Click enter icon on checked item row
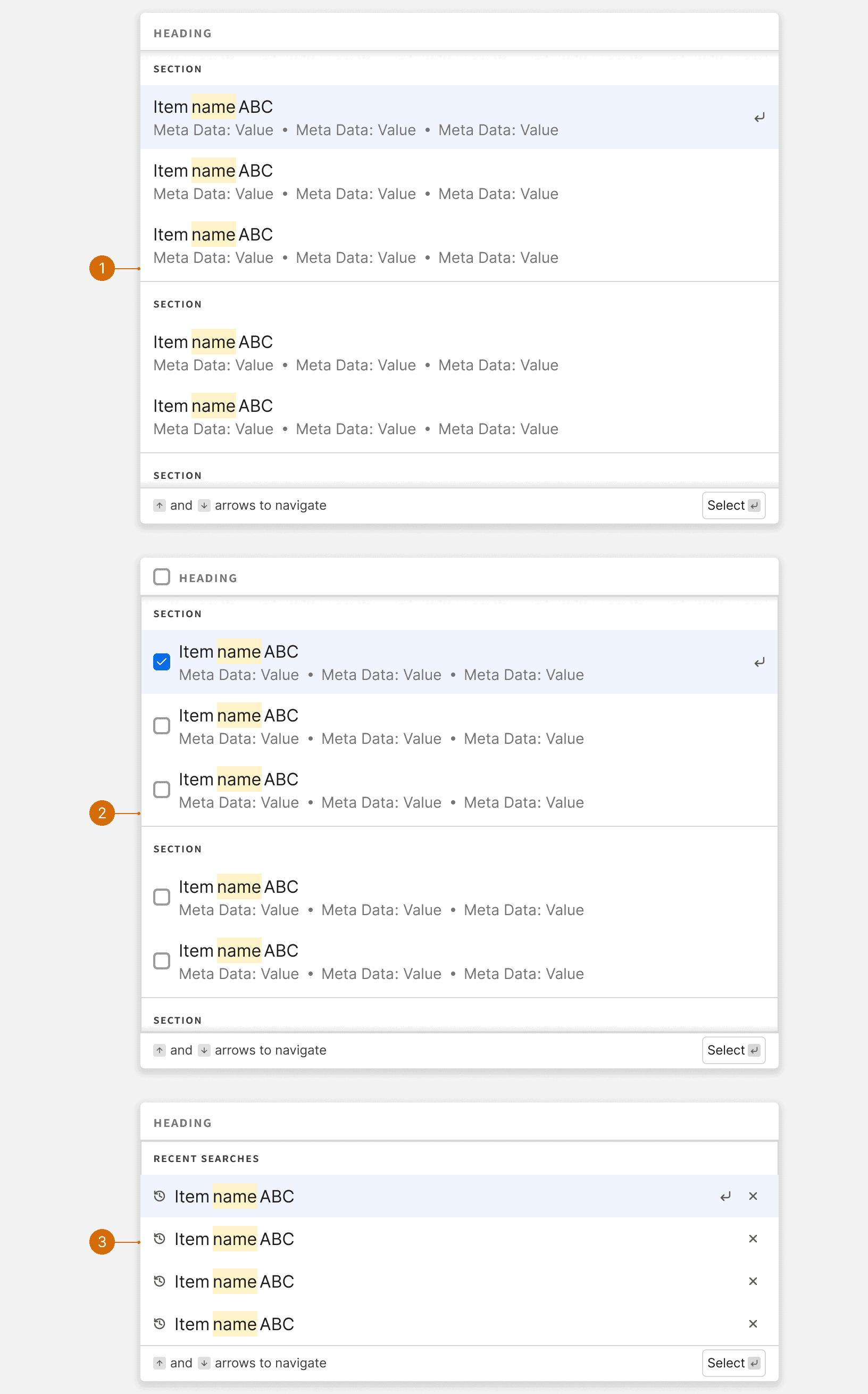 point(759,662)
